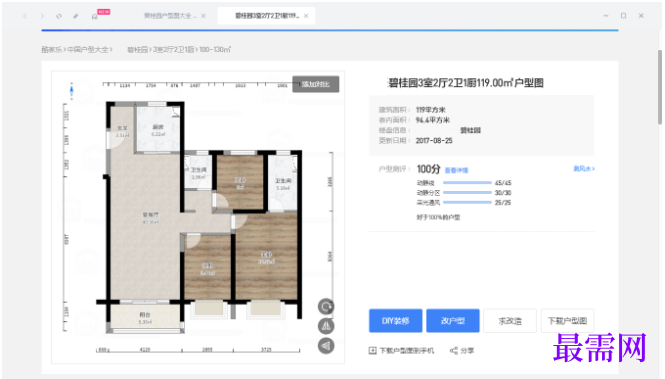This screenshot has height=379, width=665.
Task: Click the 添加对比 button on the floor plan
Action: 316,84
